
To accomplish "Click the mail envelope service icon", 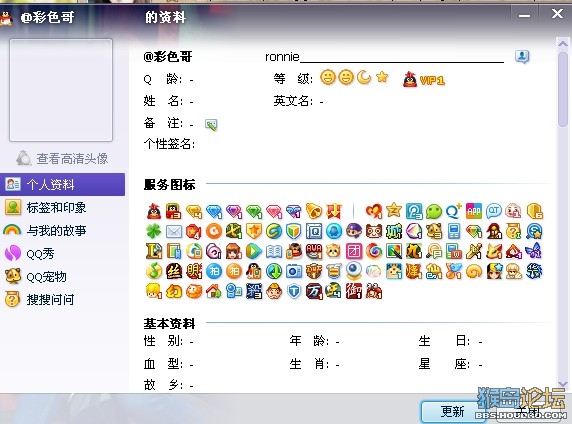I will coord(174,231).
